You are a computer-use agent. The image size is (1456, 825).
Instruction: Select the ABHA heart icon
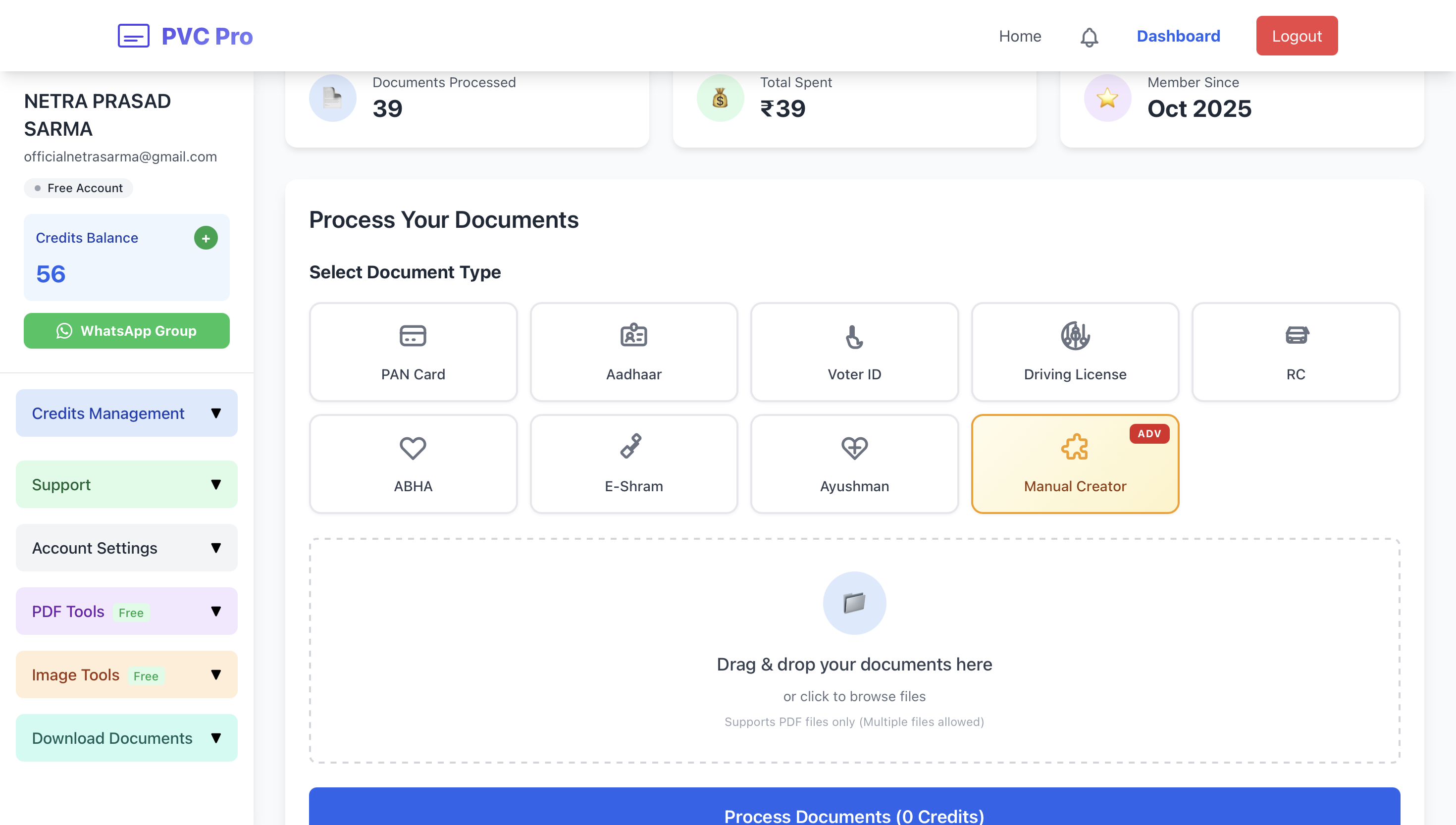pyautogui.click(x=413, y=447)
